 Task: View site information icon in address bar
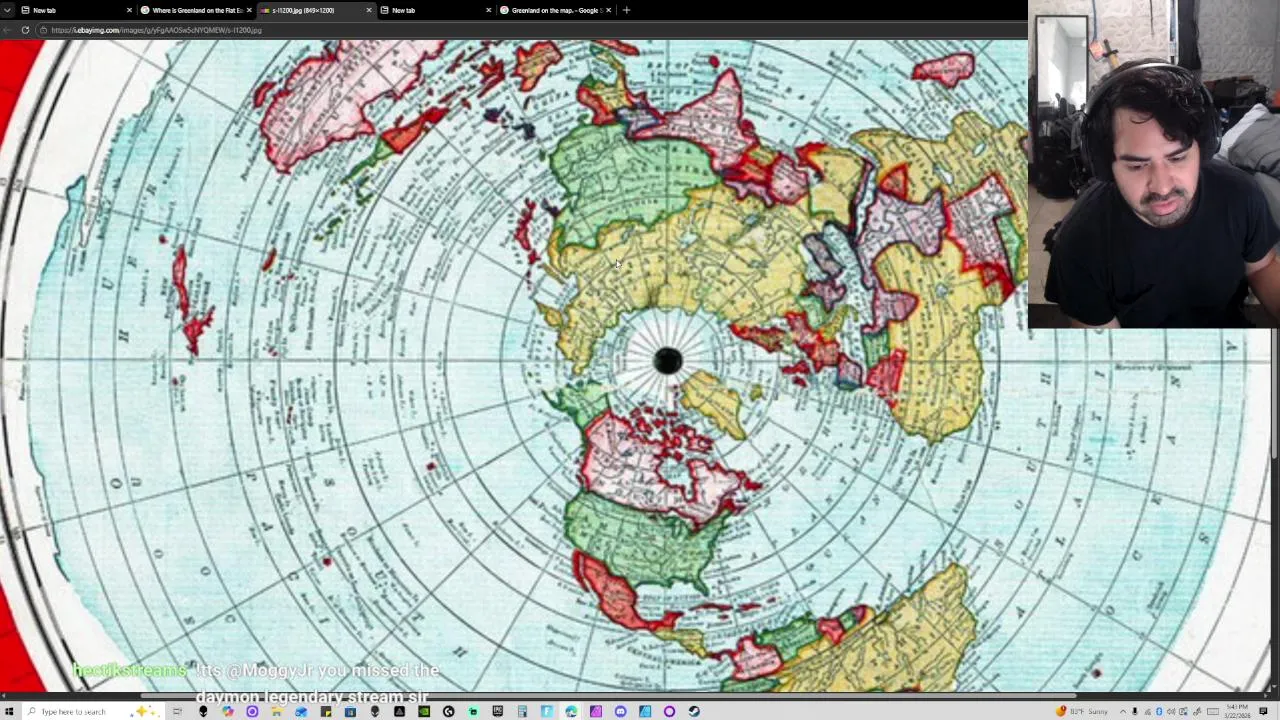tap(43, 30)
